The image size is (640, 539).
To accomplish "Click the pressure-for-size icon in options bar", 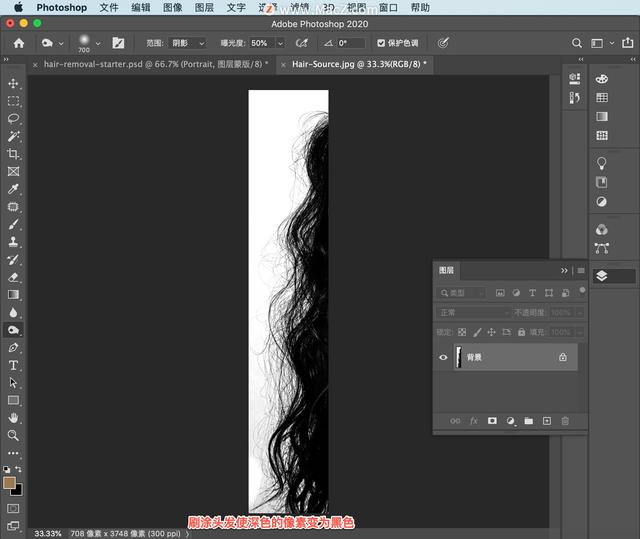I will click(x=443, y=43).
